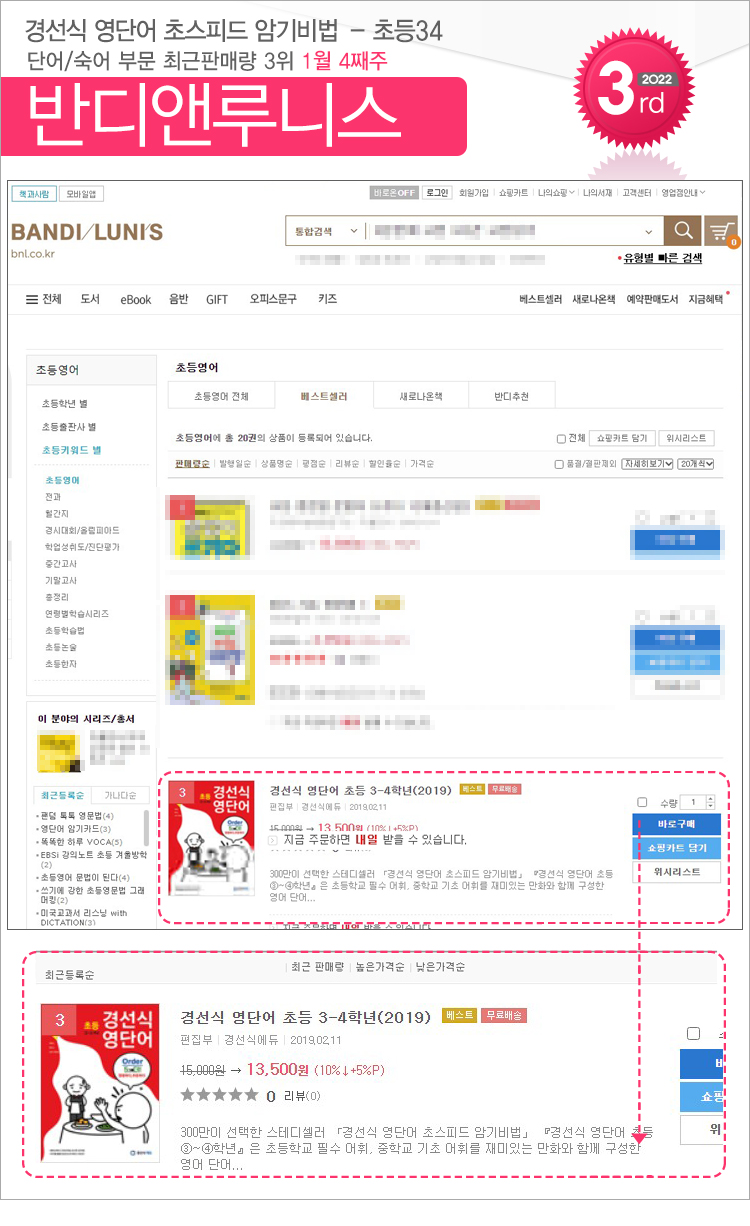Image resolution: width=750 pixels, height=1226 pixels.
Task: Click the BANDI/LUNI'S logo
Action: (x=87, y=233)
